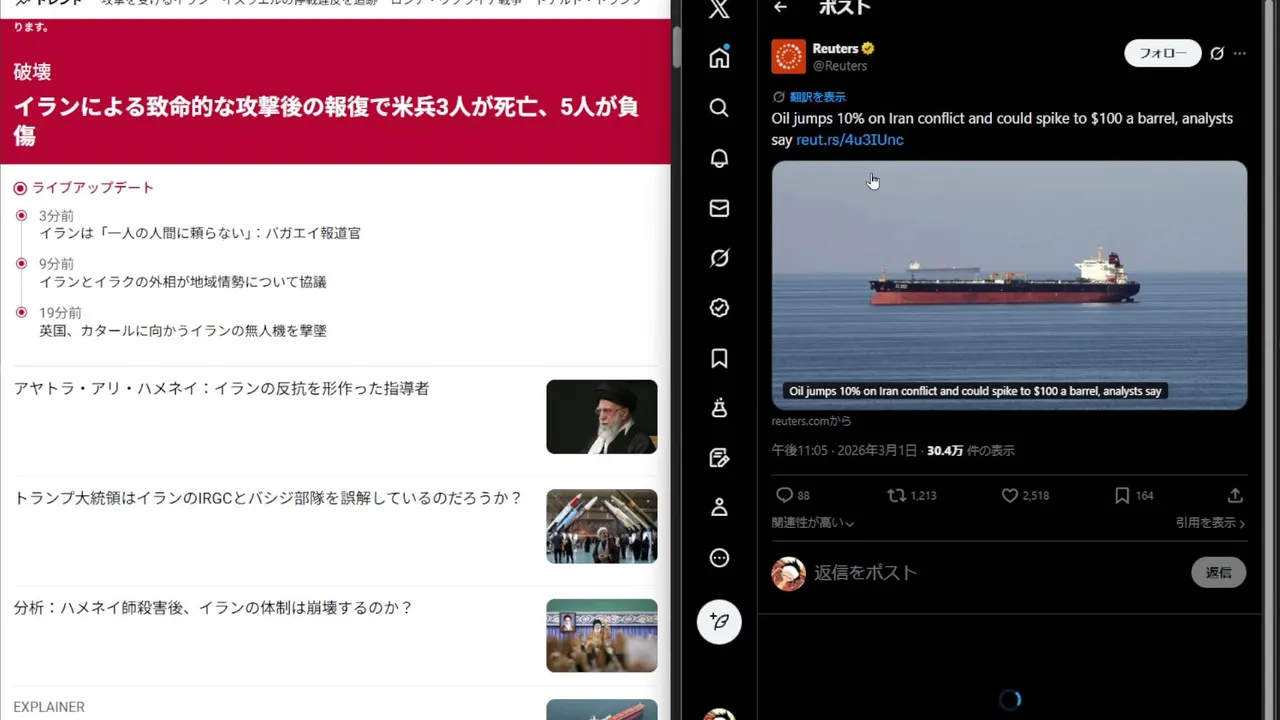
Task: Go back with the arrow icon
Action: point(781,7)
